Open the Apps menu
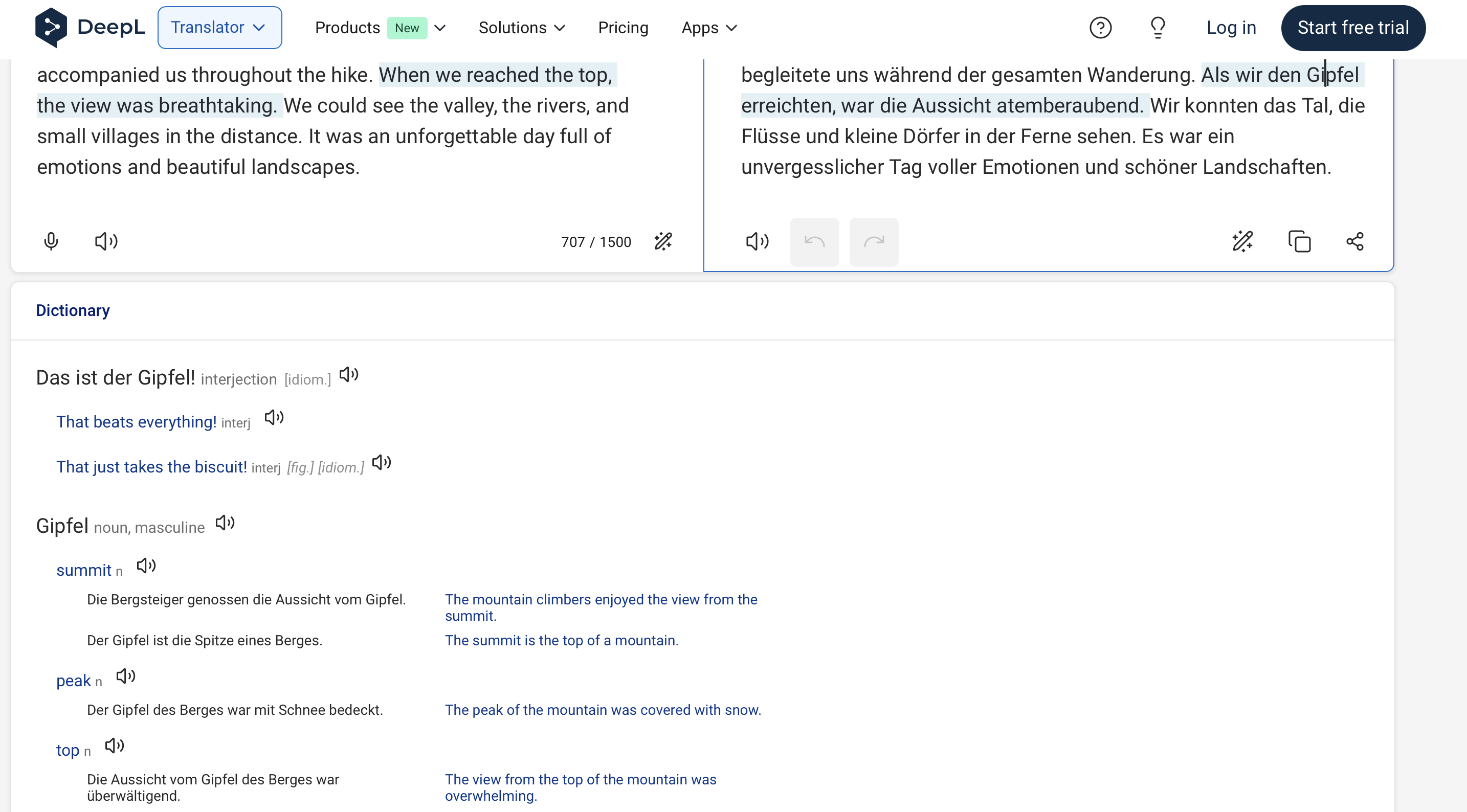The width and height of the screenshot is (1467, 812). [709, 28]
